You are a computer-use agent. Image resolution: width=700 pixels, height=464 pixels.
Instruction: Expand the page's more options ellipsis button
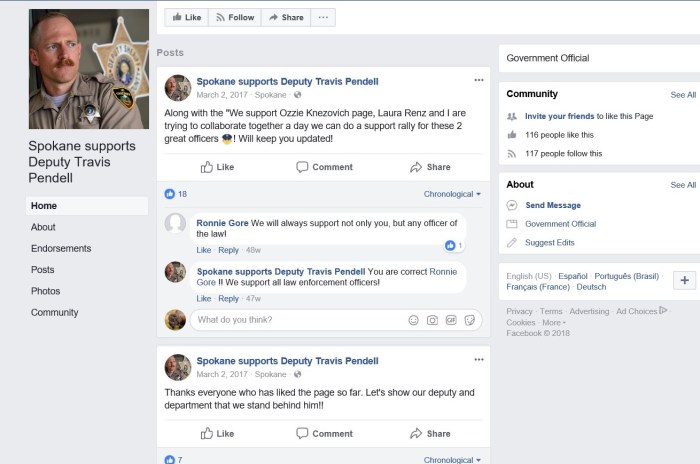(322, 17)
